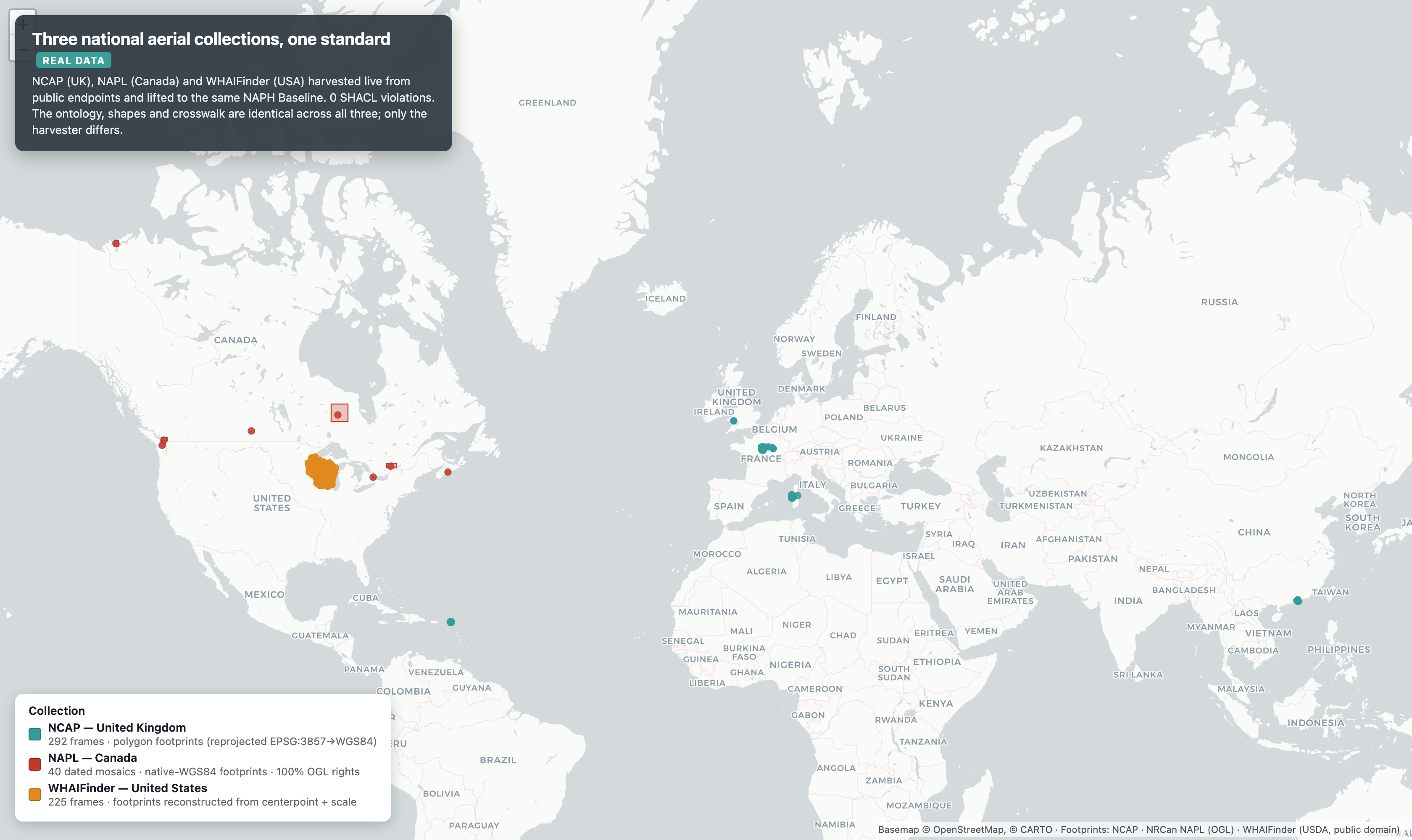The width and height of the screenshot is (1412, 840).
Task: Click the red marker on Canada's Atlantic coast
Action: tap(448, 472)
